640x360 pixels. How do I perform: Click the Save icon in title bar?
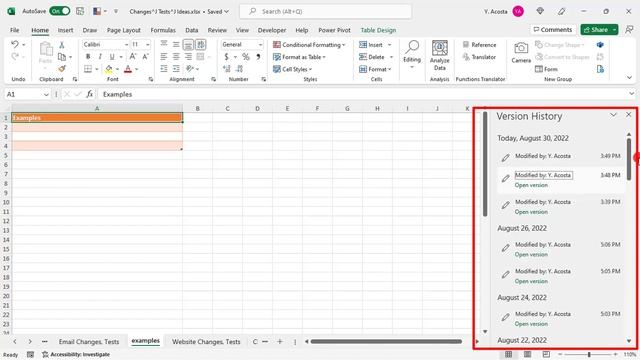pos(80,11)
